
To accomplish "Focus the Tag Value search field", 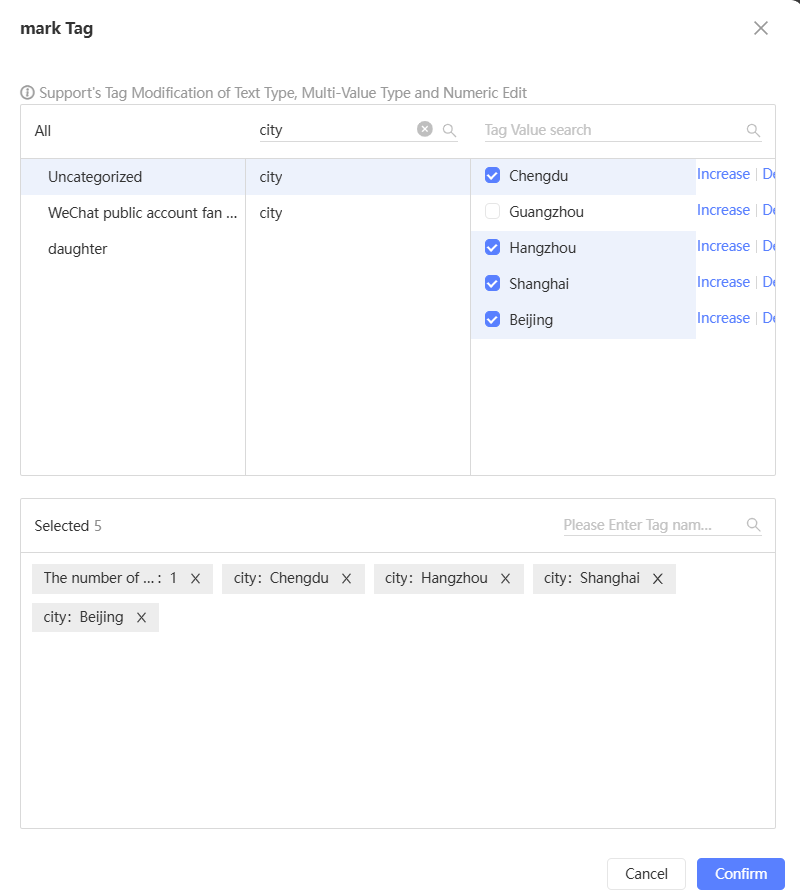I will pos(612,130).
